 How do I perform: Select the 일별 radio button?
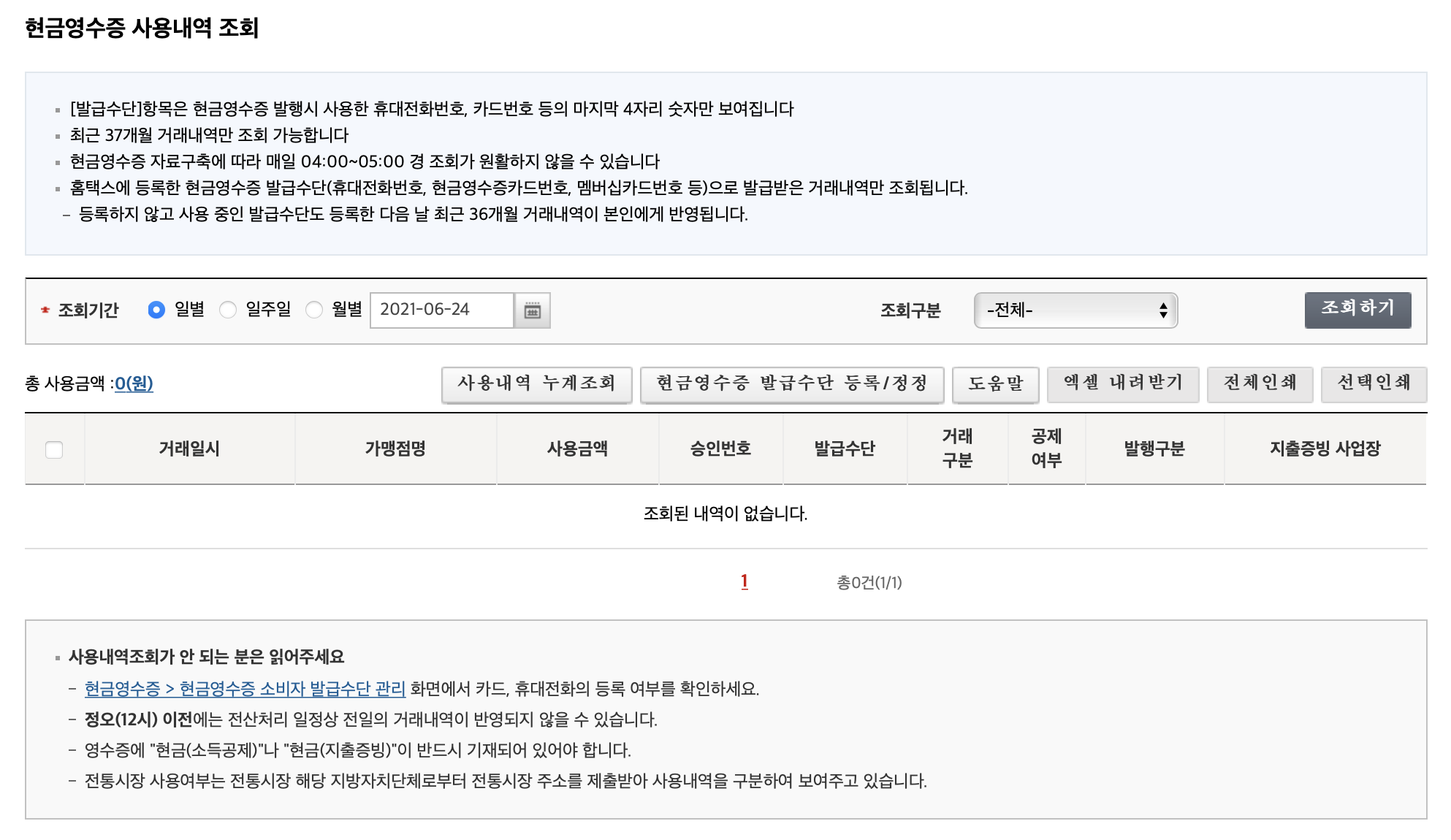tap(156, 310)
